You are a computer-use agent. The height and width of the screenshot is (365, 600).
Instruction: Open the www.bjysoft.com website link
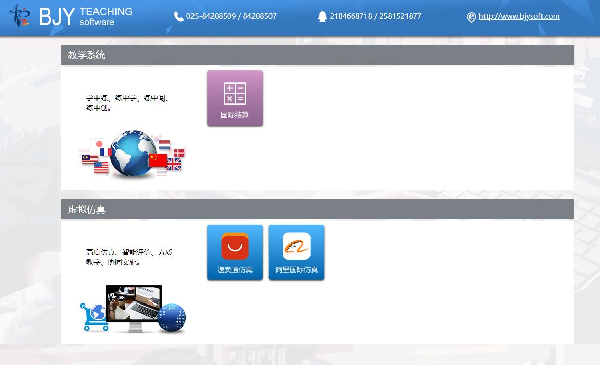pyautogui.click(x=519, y=16)
